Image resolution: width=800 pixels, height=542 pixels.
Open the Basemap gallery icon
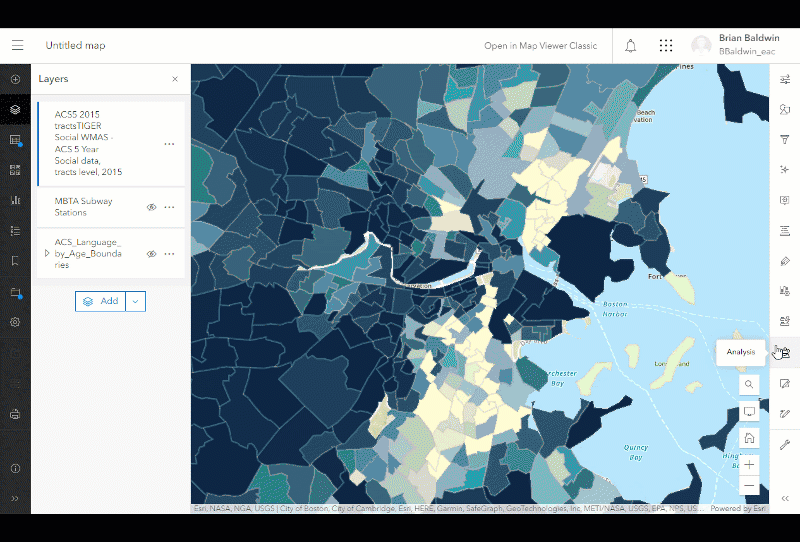coord(15,170)
